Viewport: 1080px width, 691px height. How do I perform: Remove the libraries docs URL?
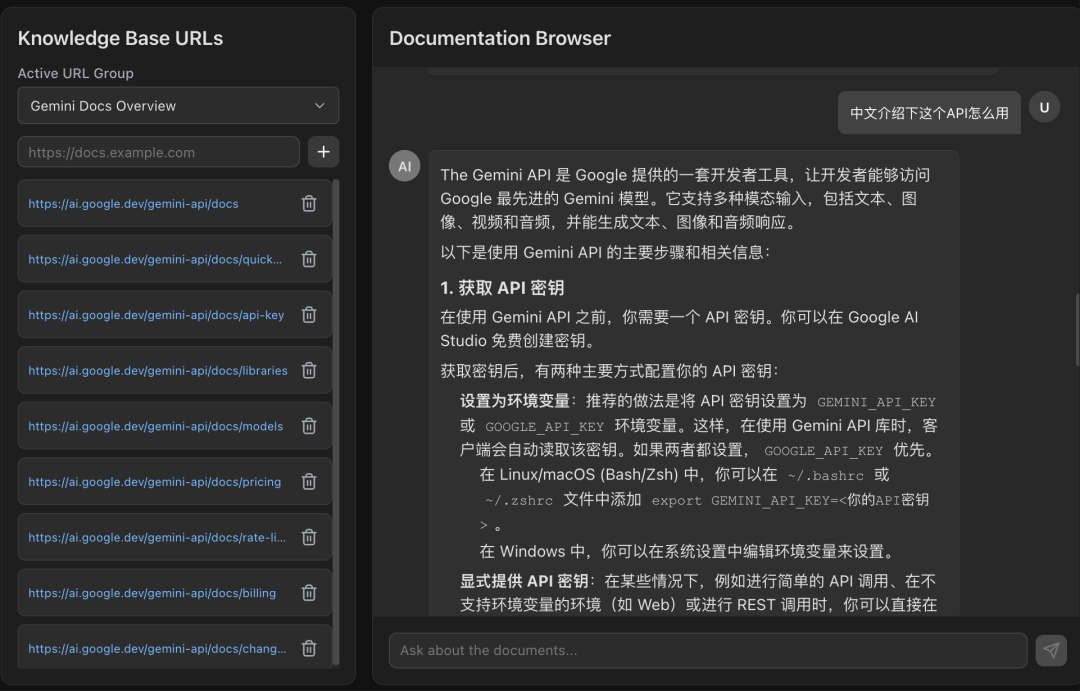309,371
